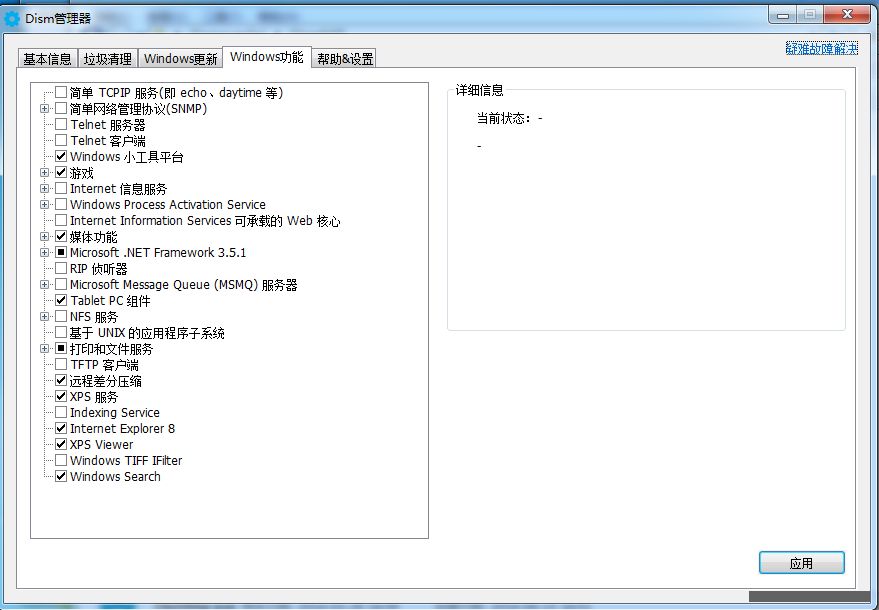The height and width of the screenshot is (610, 879).
Task: Expand the MSMQ 服务器 node
Action: (44, 284)
